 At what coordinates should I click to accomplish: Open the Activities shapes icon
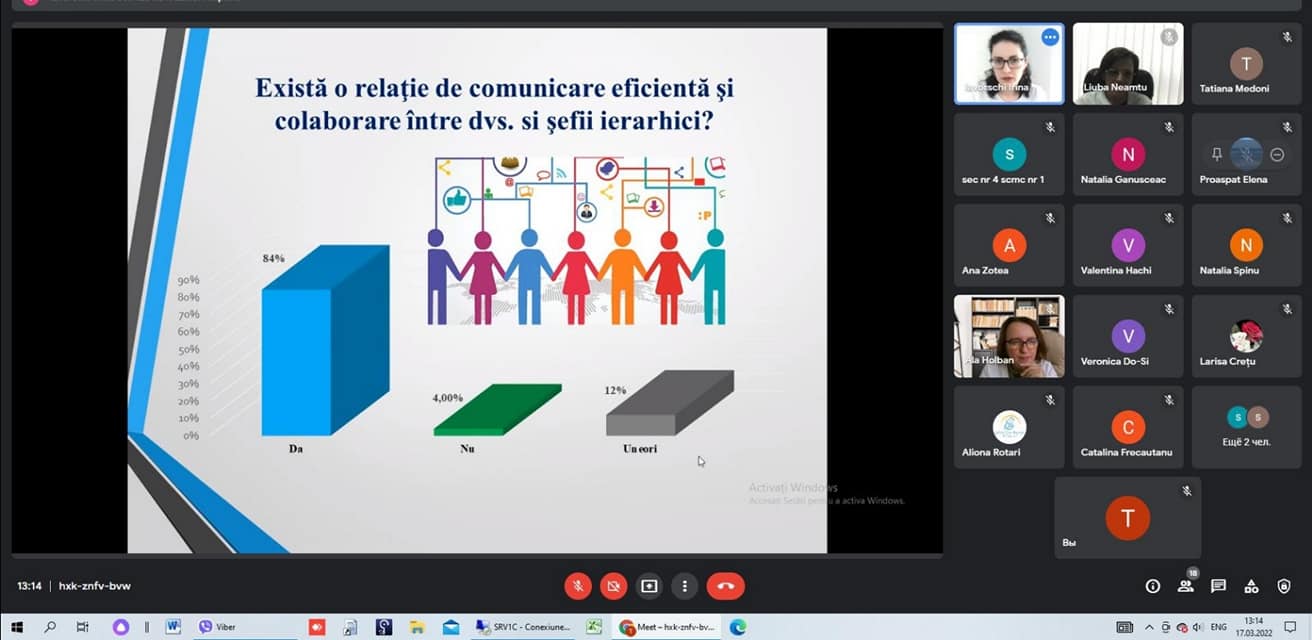[x=1251, y=586]
